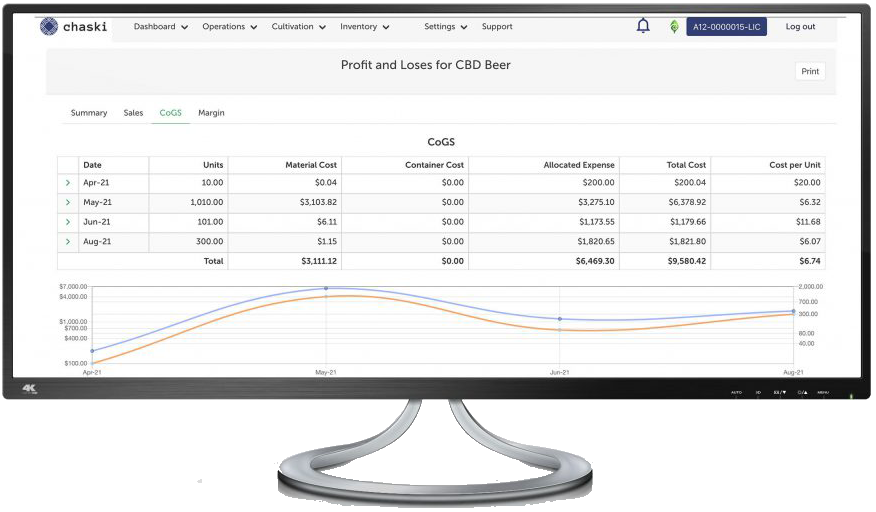Click the May-21 peak chart point
The width and height of the screenshot is (876, 512).
[326, 289]
